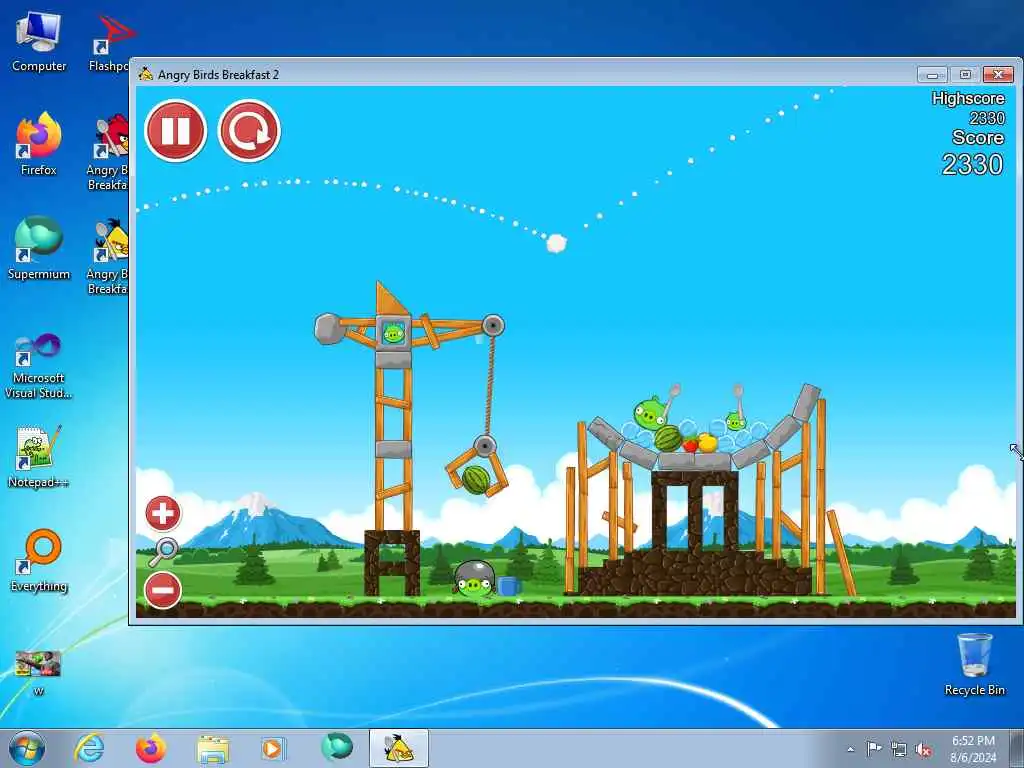
Task: Open Supermium from the taskbar
Action: click(337, 747)
